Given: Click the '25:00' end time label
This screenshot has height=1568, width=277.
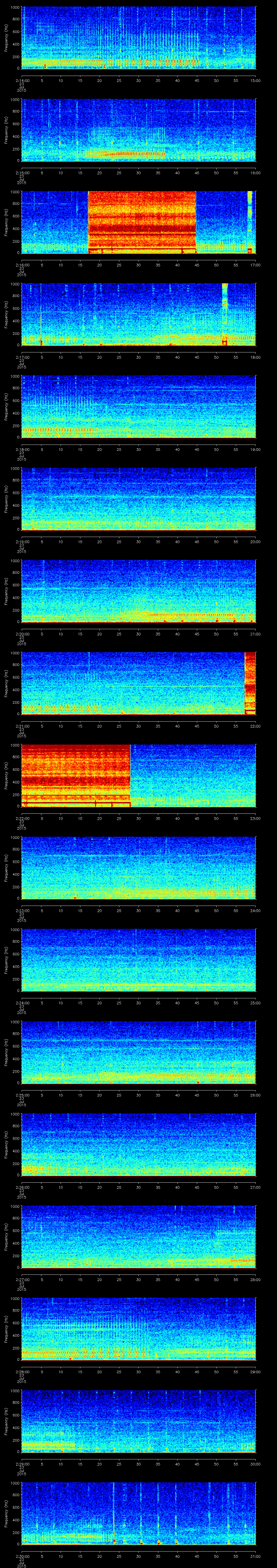Looking at the screenshot, I should (255, 1003).
